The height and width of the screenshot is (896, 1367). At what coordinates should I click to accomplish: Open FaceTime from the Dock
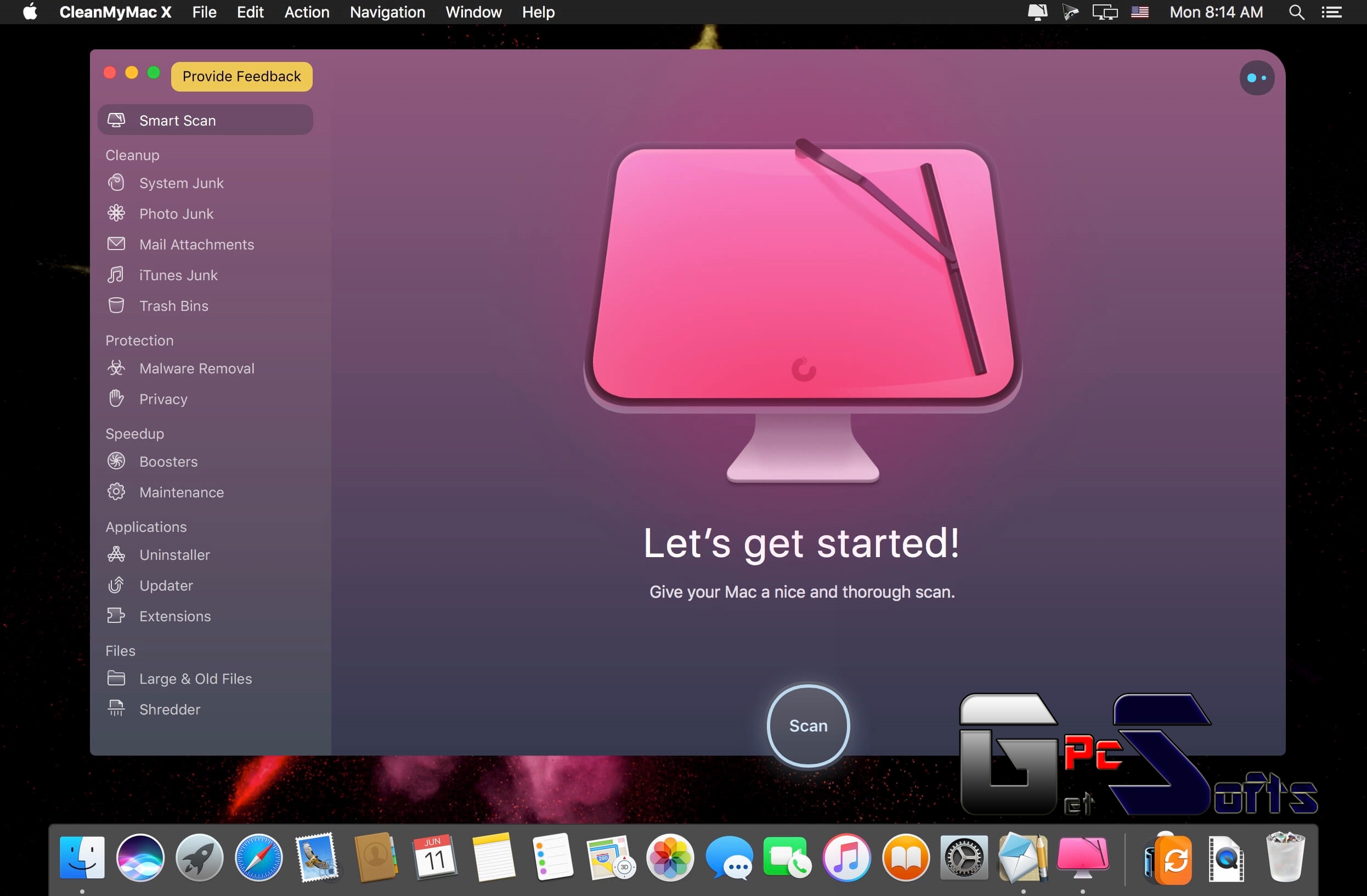[x=788, y=858]
